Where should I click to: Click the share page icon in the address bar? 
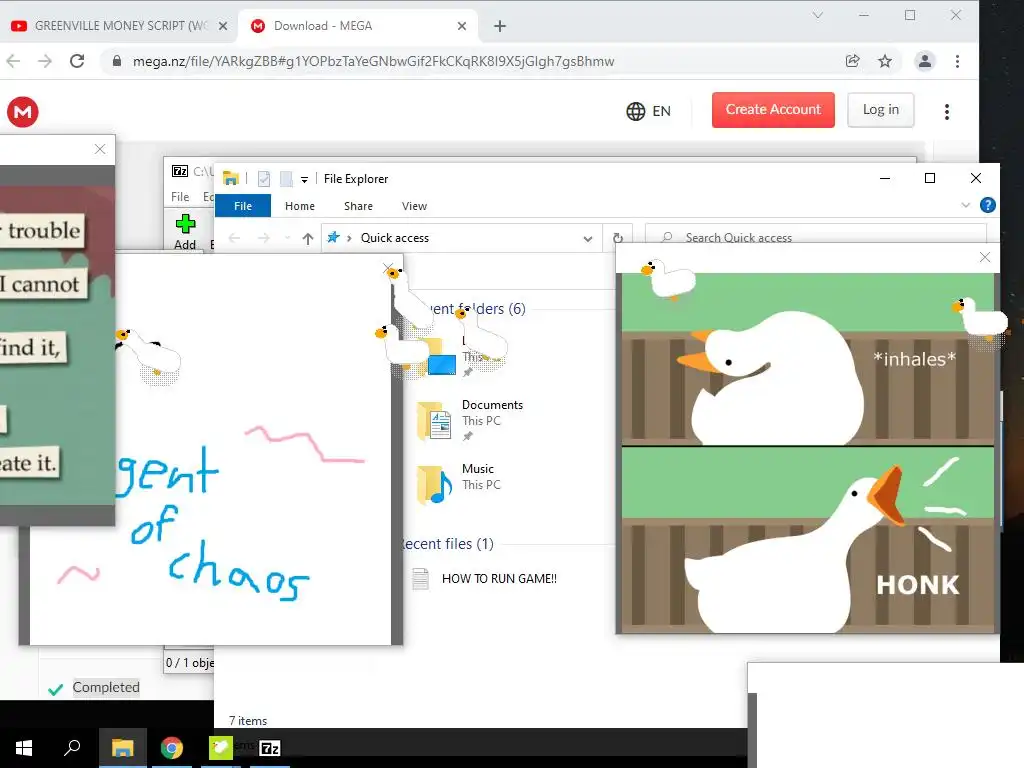[x=852, y=61]
